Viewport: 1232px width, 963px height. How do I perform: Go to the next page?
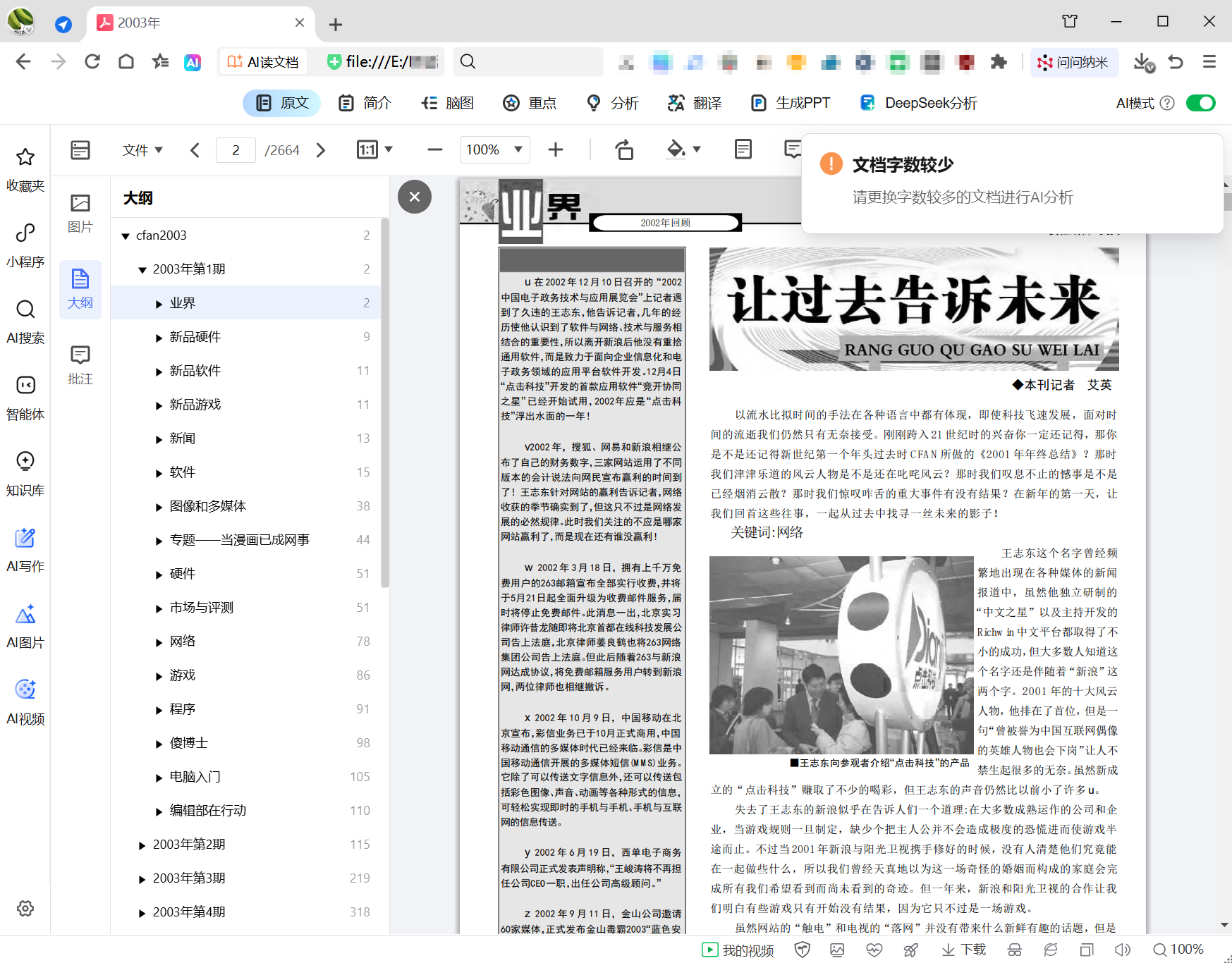click(321, 149)
